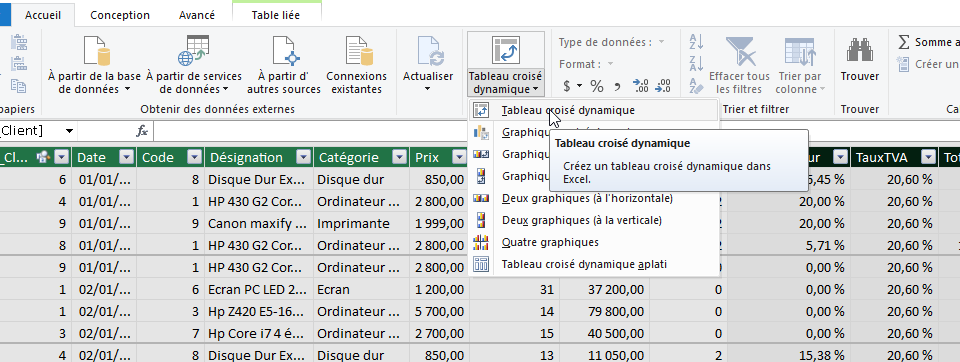Choose Quatre graphiques in the menu
The width and height of the screenshot is (960, 362).
coord(550,242)
